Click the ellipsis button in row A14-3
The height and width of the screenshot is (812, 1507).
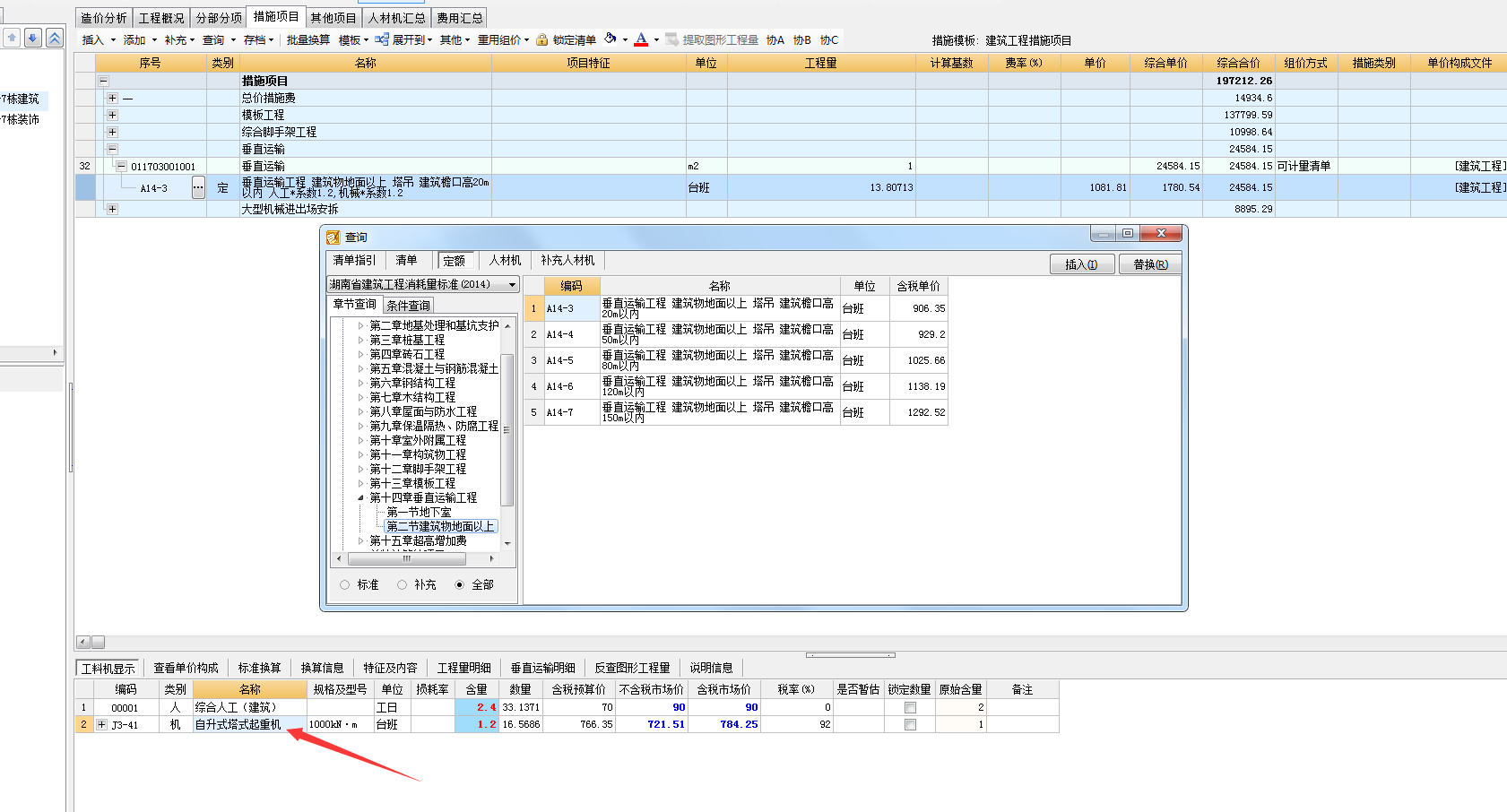point(198,187)
